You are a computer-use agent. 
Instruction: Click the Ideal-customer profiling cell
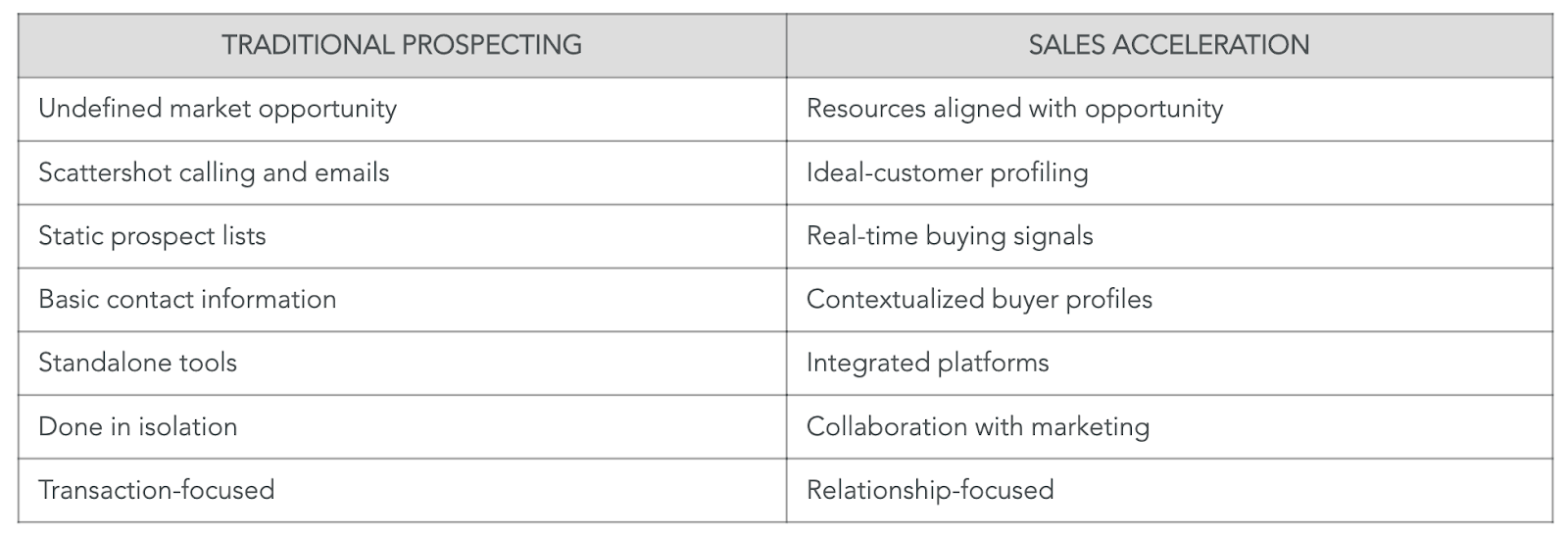[x=947, y=172]
